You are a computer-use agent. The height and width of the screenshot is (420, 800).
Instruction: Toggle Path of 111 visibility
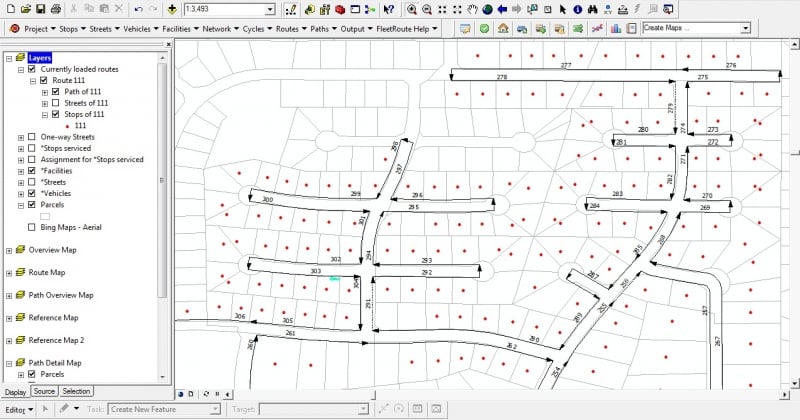(x=56, y=91)
